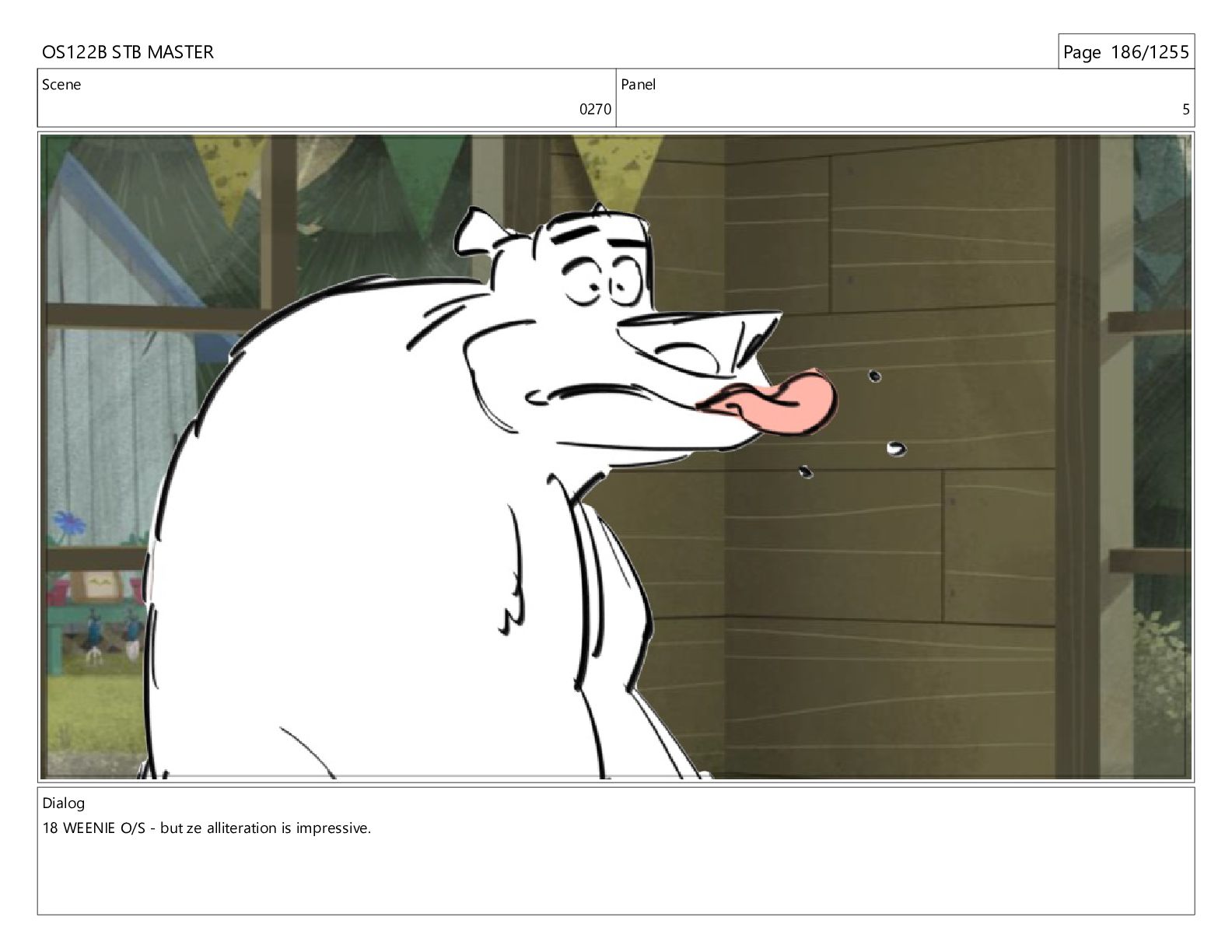Click the dialog line starting '18 WEENIE O/S'

point(207,828)
